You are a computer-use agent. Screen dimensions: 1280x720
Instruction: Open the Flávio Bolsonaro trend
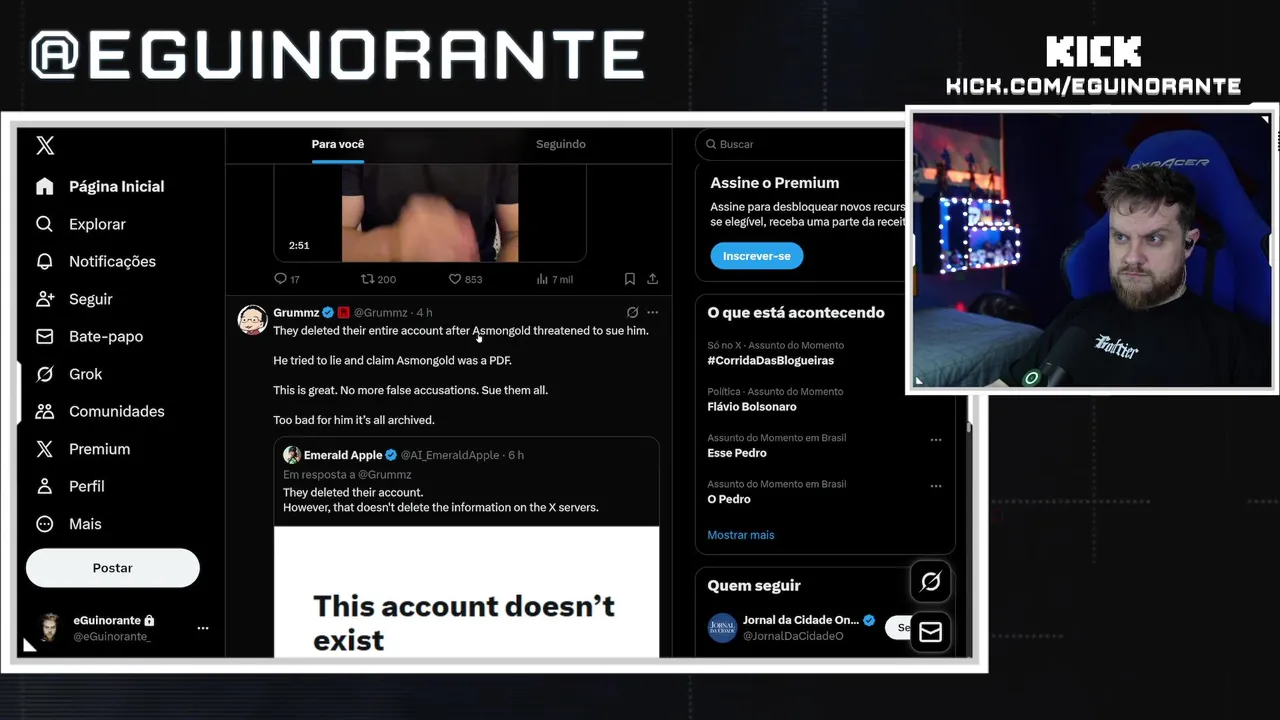pyautogui.click(x=752, y=406)
